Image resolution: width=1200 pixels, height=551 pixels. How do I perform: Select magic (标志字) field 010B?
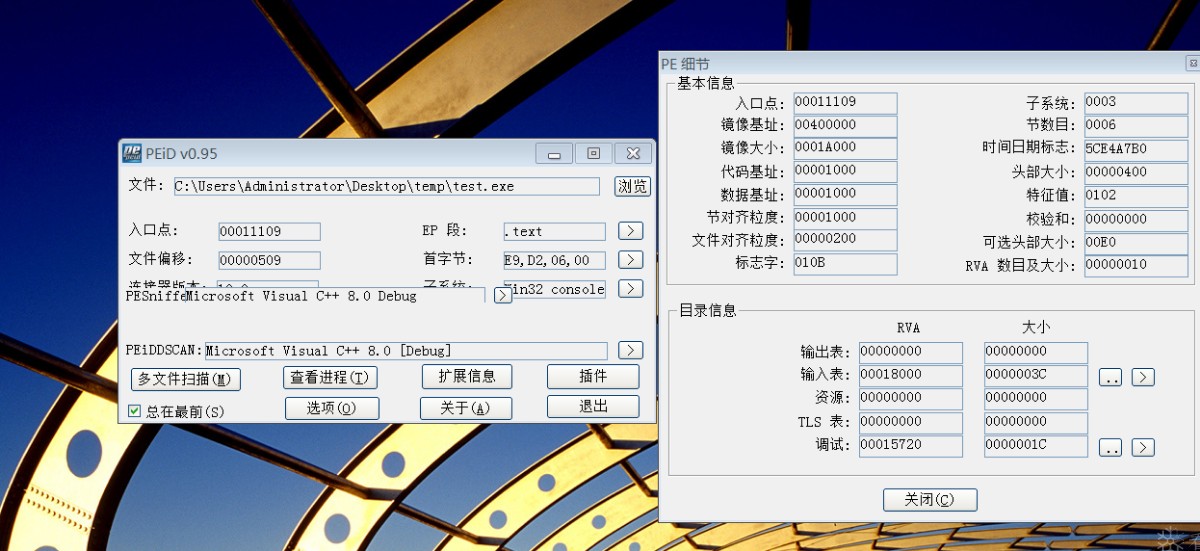[x=845, y=264]
